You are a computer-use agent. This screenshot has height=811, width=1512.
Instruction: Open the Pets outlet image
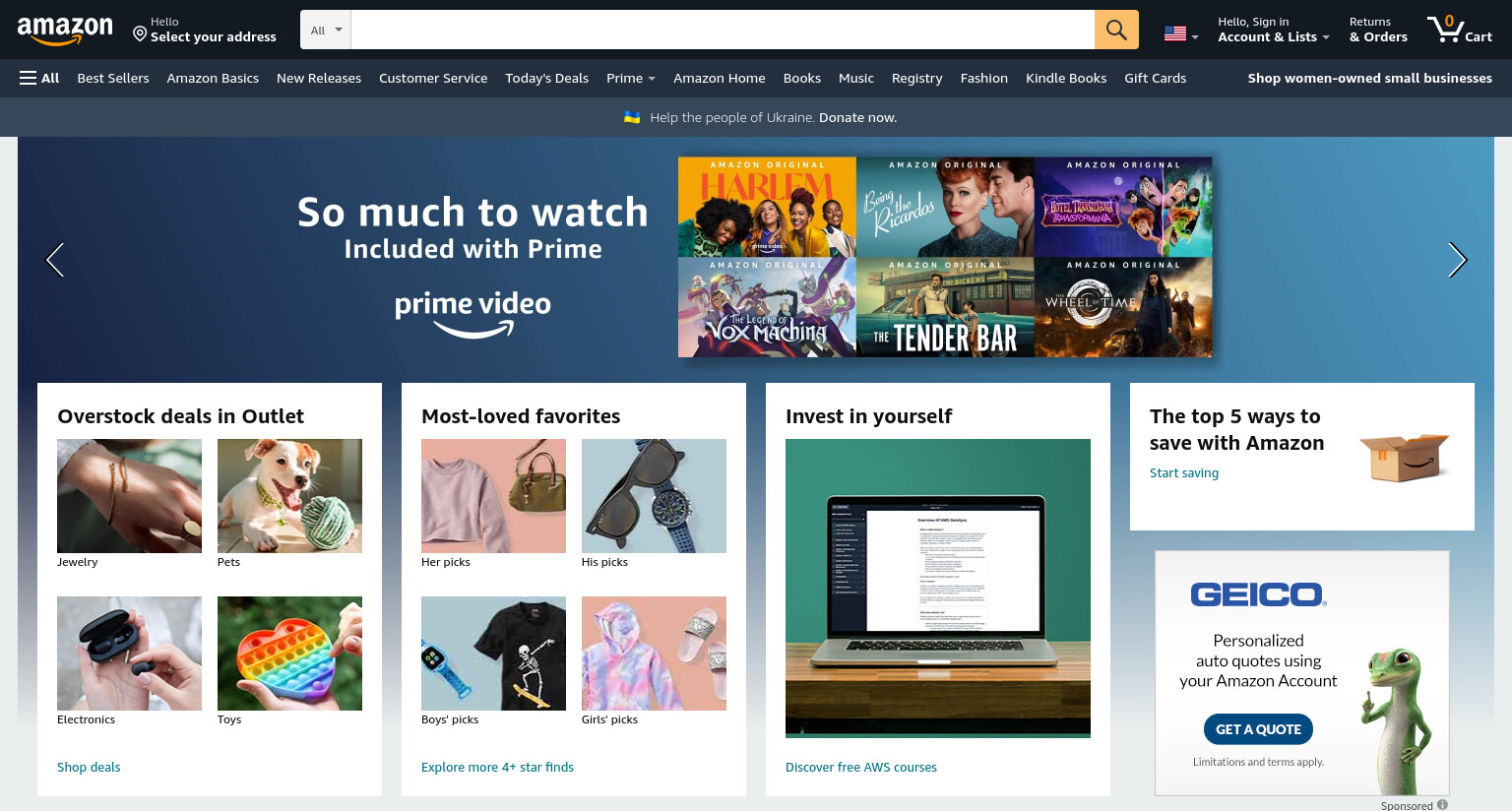(289, 496)
